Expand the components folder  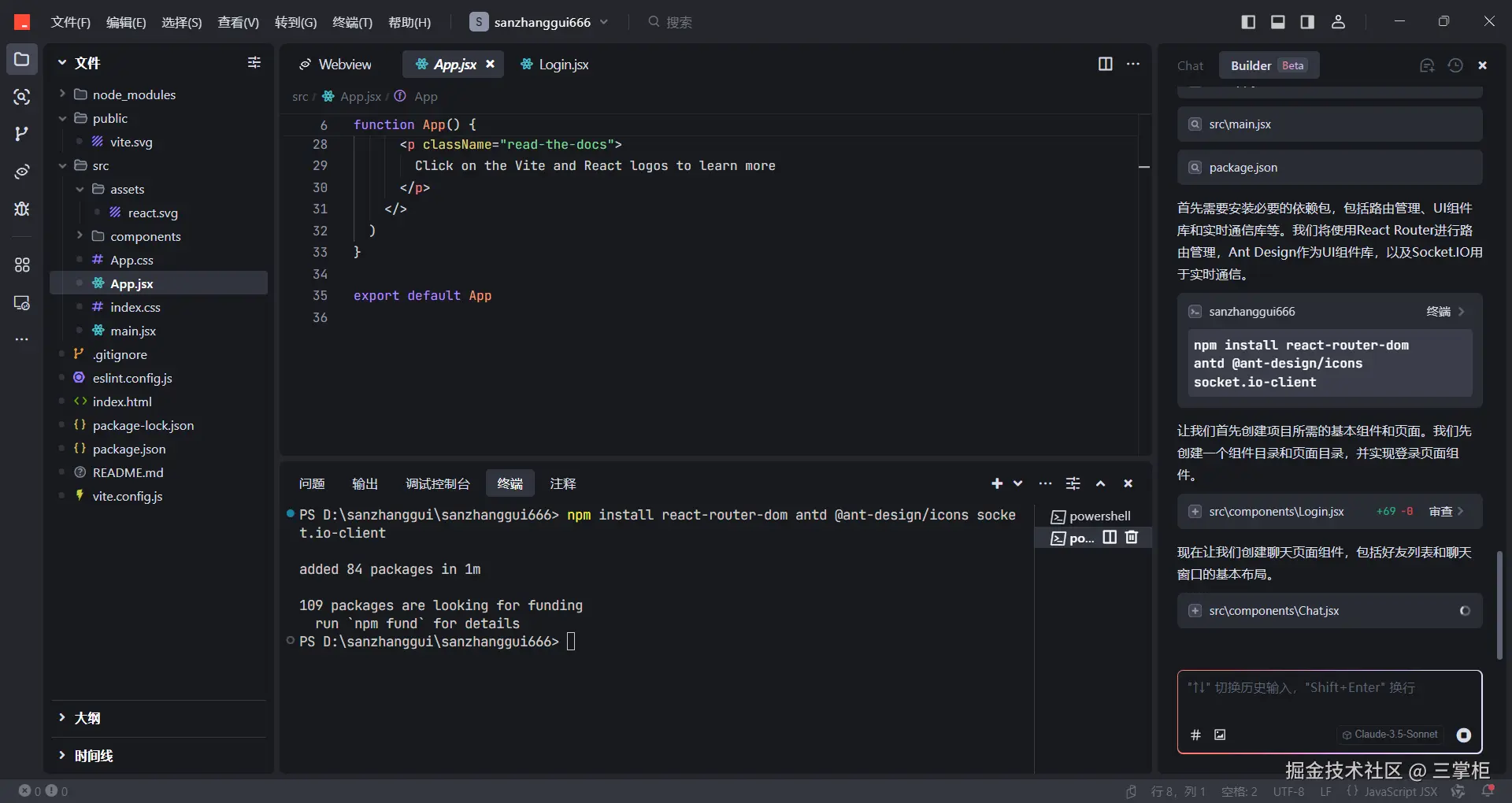tap(145, 236)
